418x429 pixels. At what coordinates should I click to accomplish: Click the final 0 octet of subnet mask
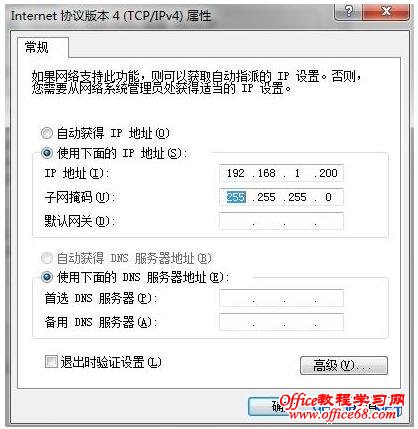point(328,197)
